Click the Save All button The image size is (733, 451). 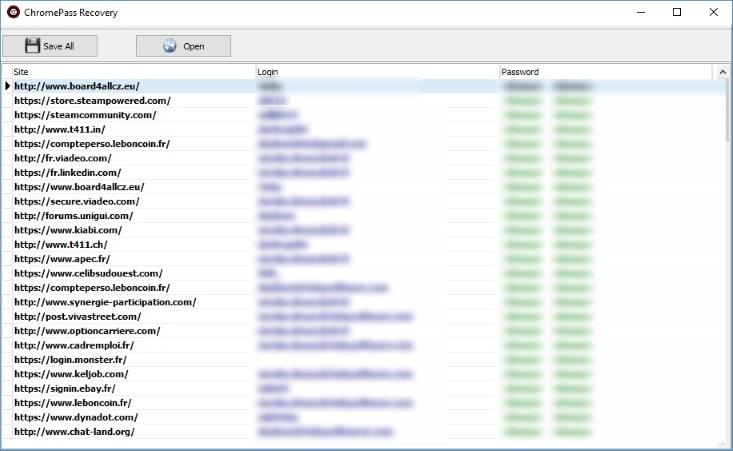tap(50, 46)
